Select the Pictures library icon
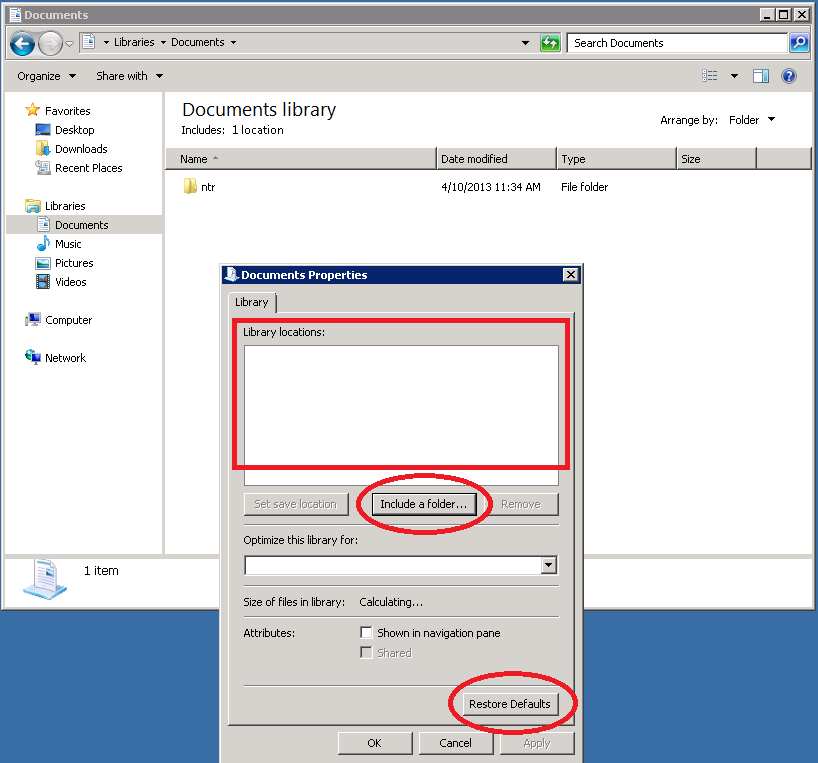The height and width of the screenshot is (763, 818). tap(43, 263)
